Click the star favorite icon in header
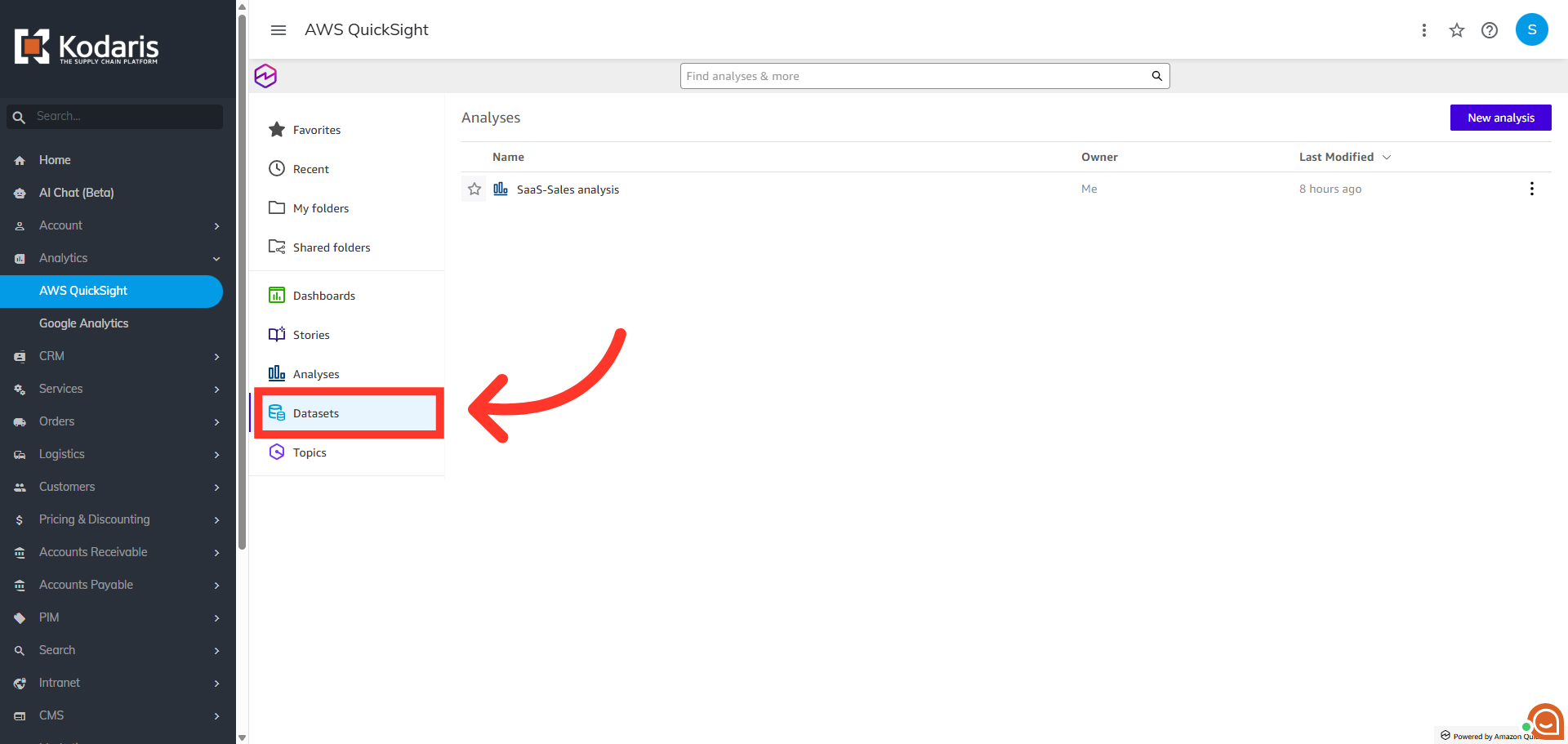The image size is (1568, 744). (x=1457, y=30)
